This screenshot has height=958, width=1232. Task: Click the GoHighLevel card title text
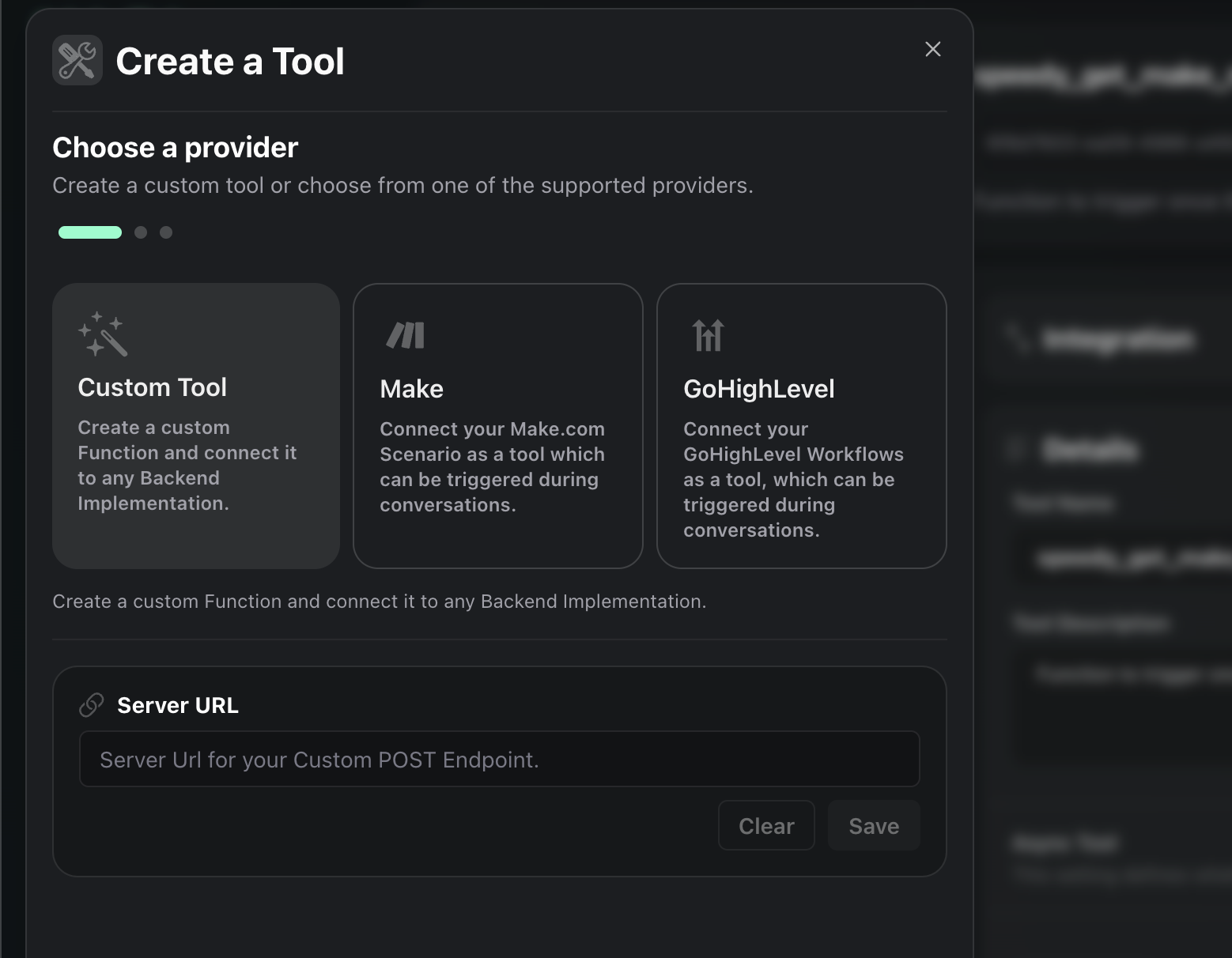[759, 389]
